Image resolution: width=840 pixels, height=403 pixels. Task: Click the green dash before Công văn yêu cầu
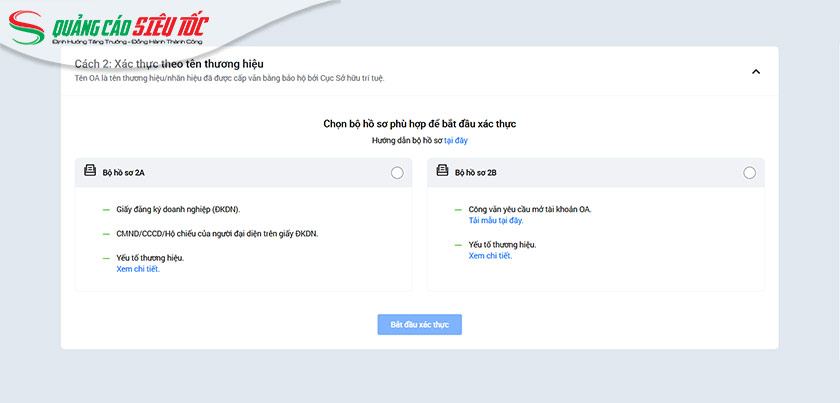click(x=458, y=210)
